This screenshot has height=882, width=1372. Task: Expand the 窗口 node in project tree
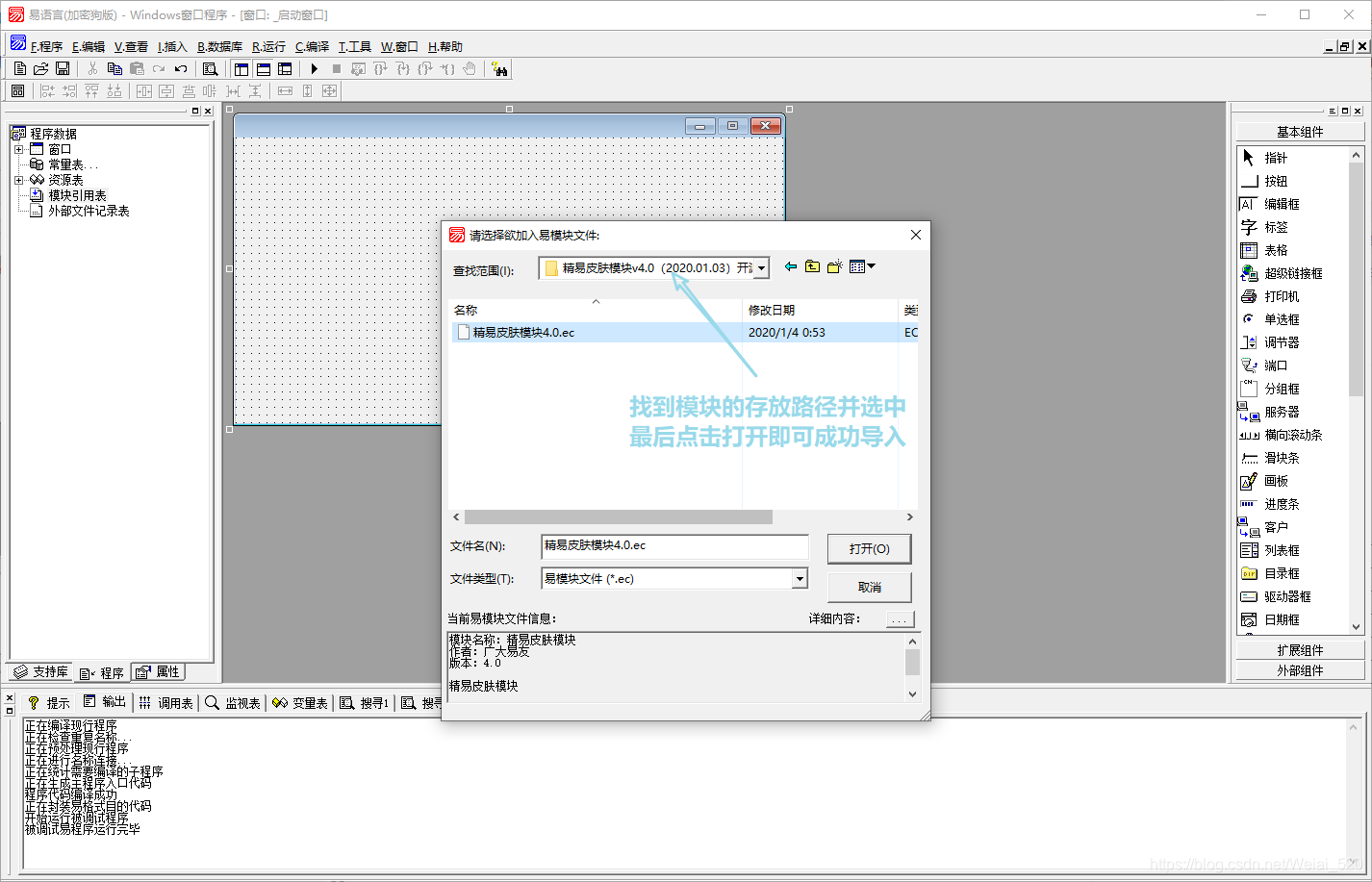coord(18,149)
